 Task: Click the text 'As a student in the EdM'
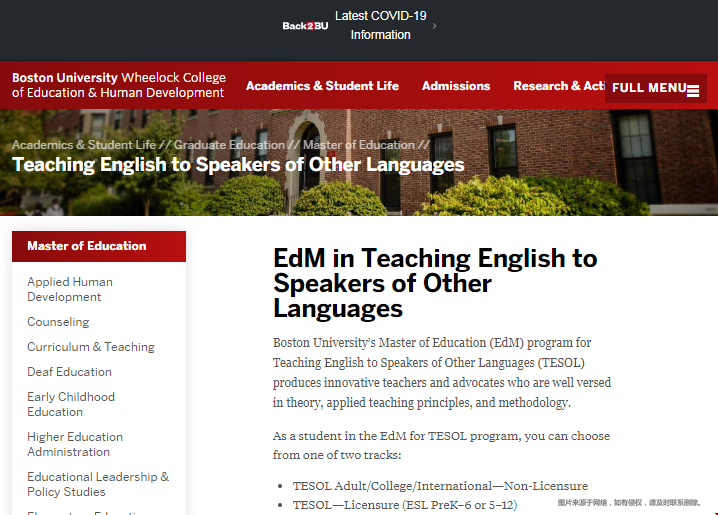441,445
